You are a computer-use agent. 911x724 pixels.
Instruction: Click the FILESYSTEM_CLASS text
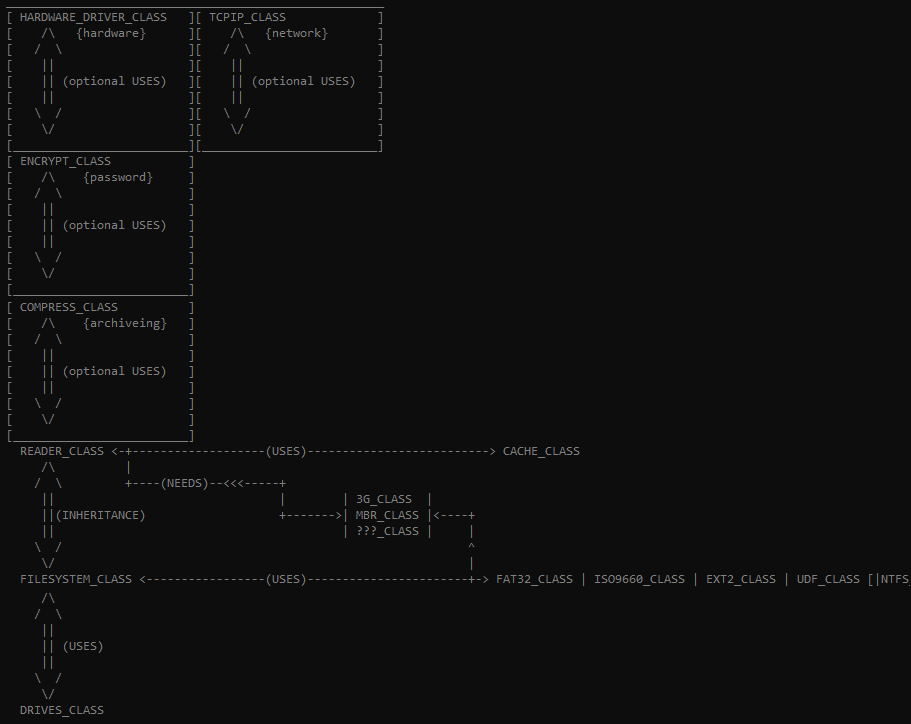[x=76, y=579]
